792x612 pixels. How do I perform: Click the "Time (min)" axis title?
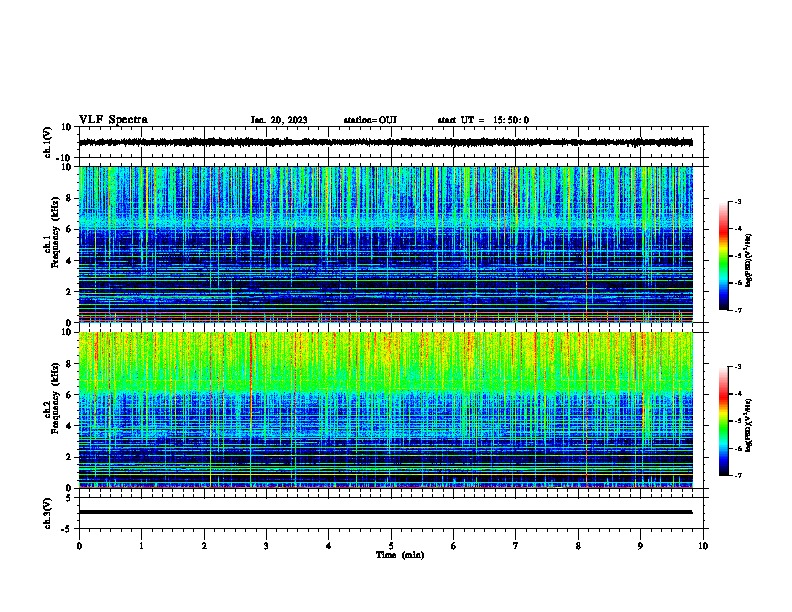(x=400, y=555)
